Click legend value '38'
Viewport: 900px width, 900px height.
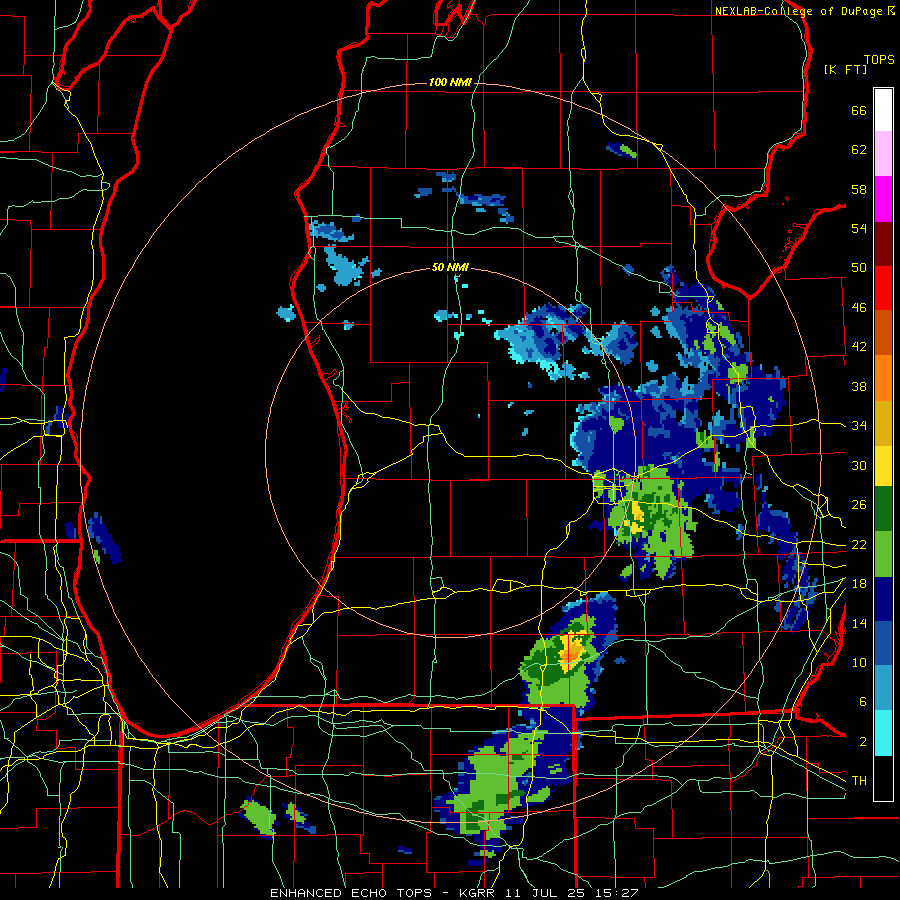coord(859,387)
